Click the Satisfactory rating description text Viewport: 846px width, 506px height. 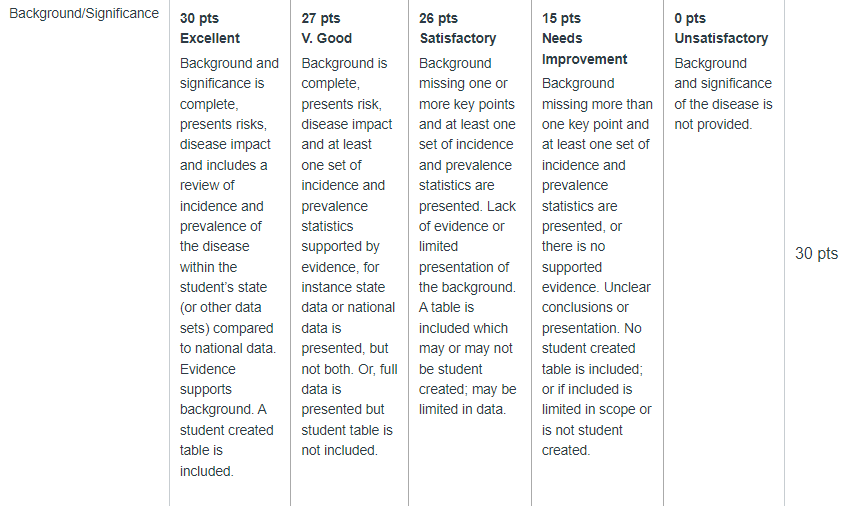click(x=467, y=236)
